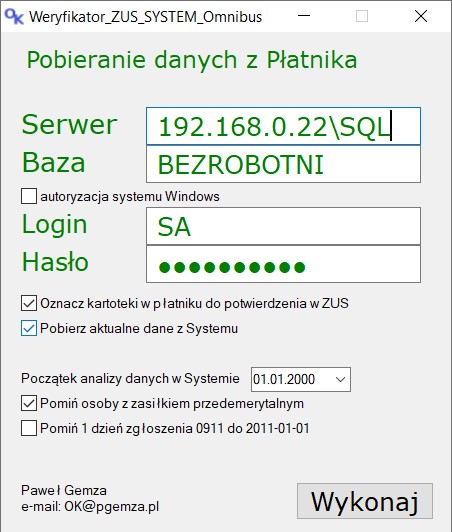The image size is (452, 532).
Task: Click the OK application icon in title bar
Action: tap(14, 16)
